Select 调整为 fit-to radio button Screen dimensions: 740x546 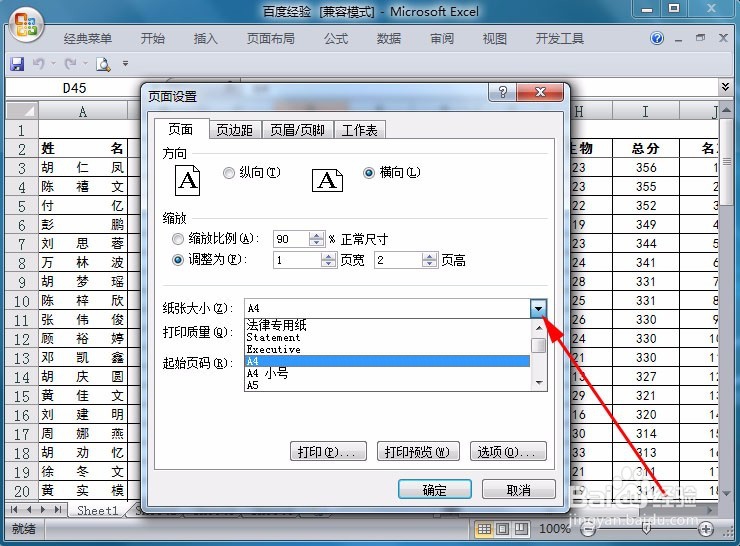(178, 260)
